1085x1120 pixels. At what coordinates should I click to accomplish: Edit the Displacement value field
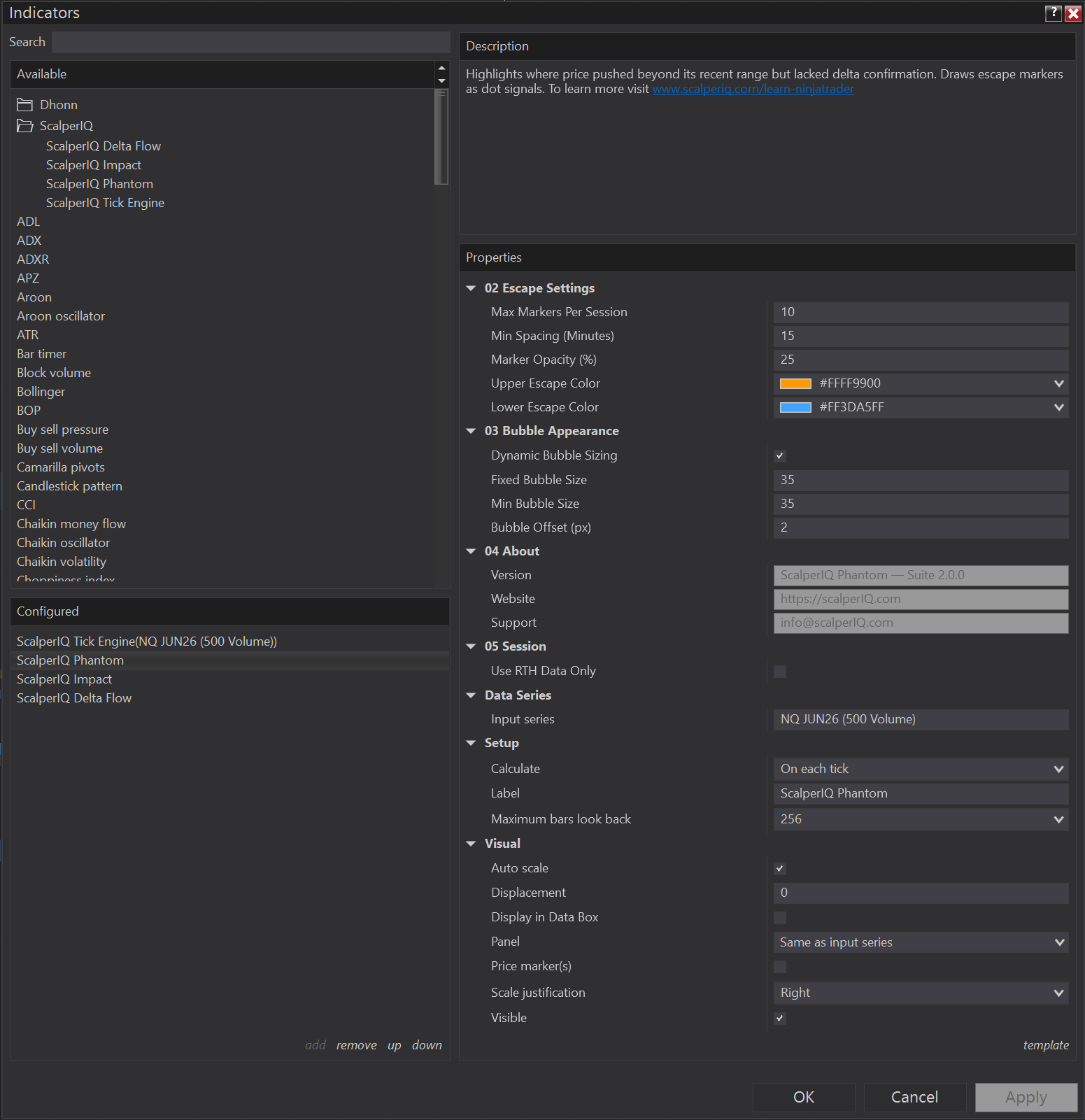tap(921, 893)
